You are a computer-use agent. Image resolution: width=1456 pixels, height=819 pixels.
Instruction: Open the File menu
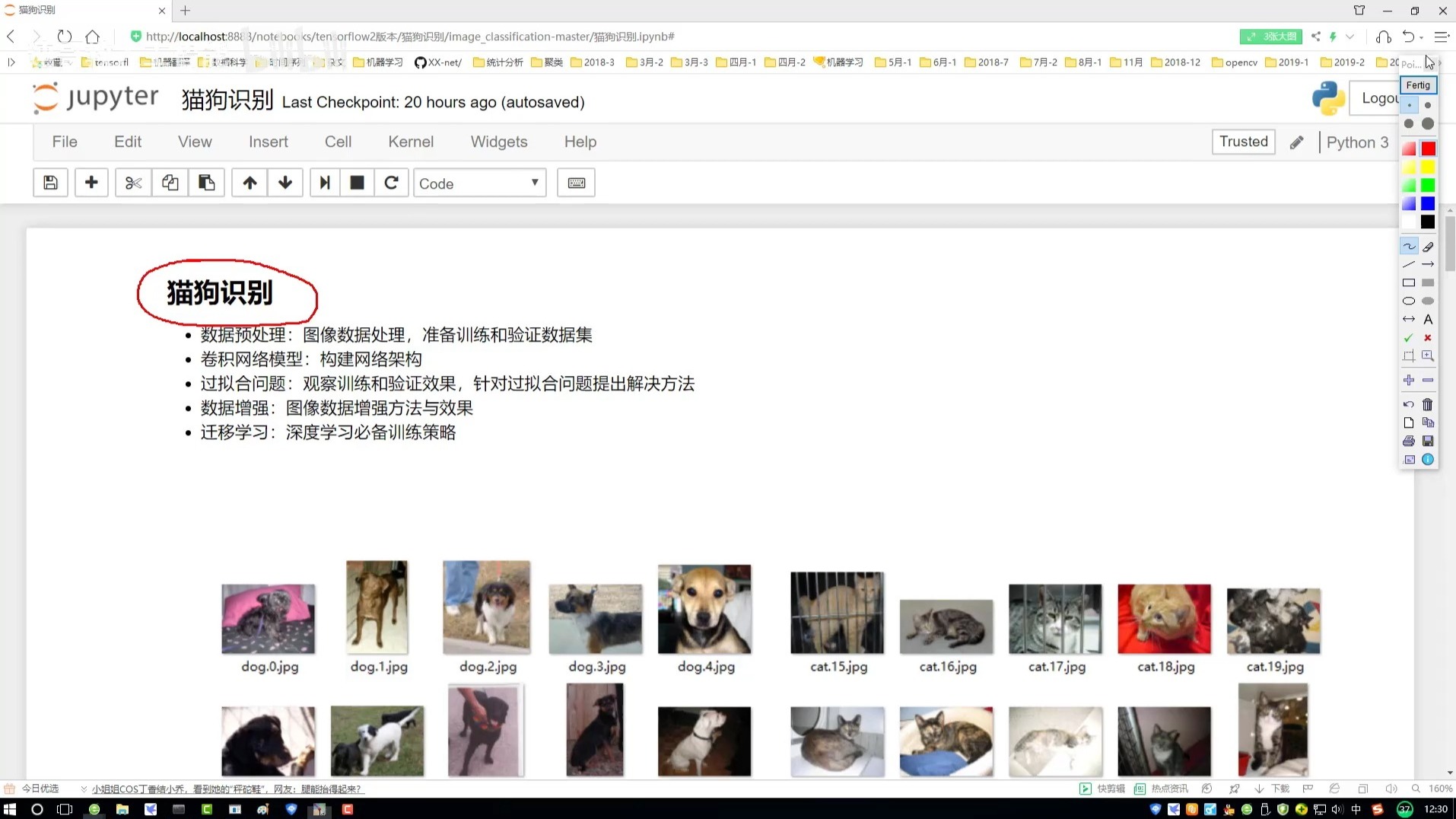pos(65,142)
